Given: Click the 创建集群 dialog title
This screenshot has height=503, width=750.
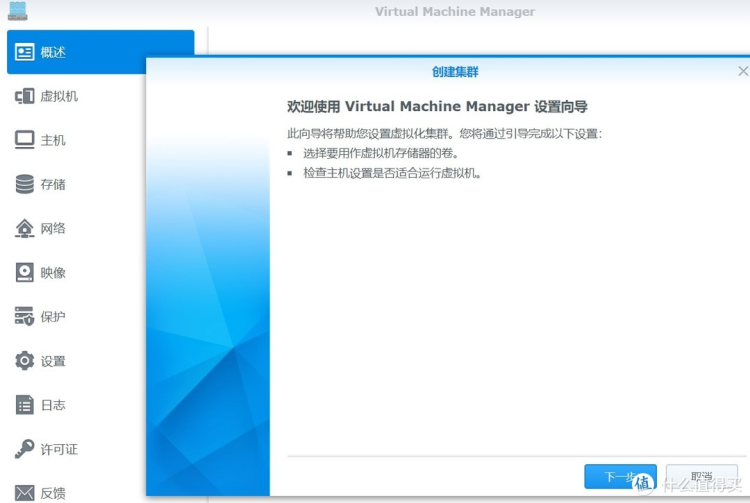Looking at the screenshot, I should [455, 72].
